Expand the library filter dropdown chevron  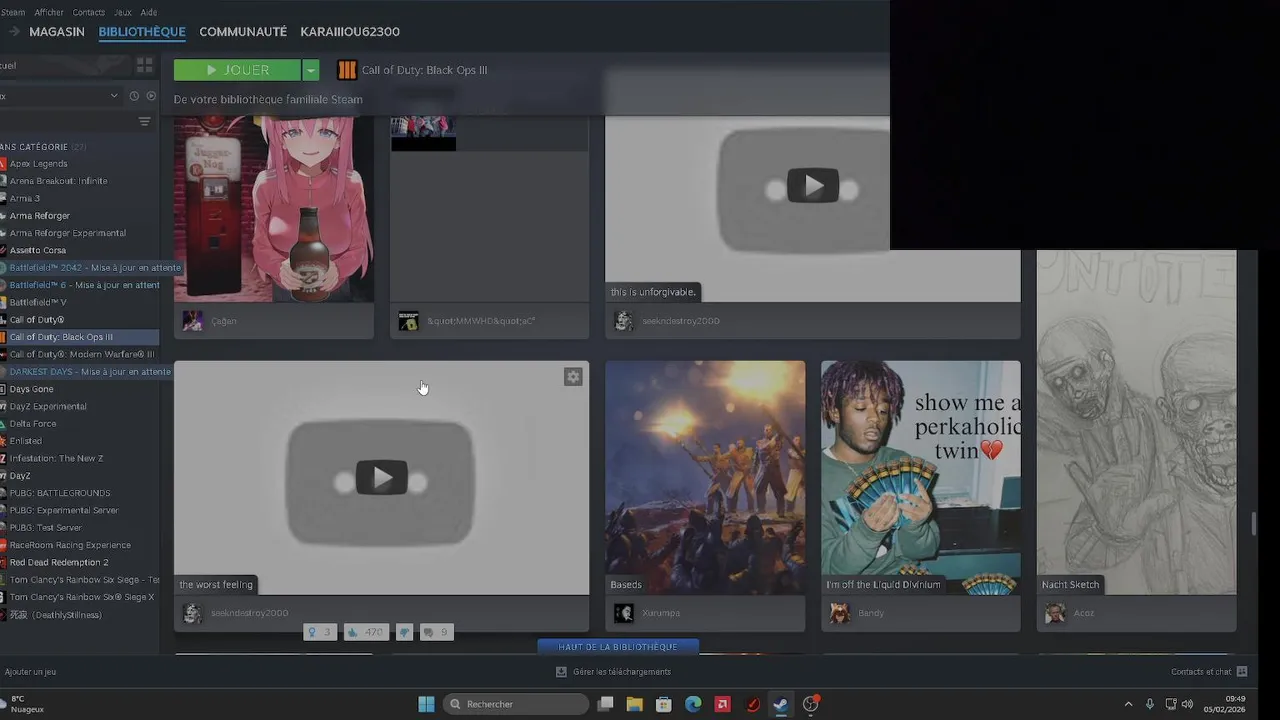pyautogui.click(x=114, y=96)
